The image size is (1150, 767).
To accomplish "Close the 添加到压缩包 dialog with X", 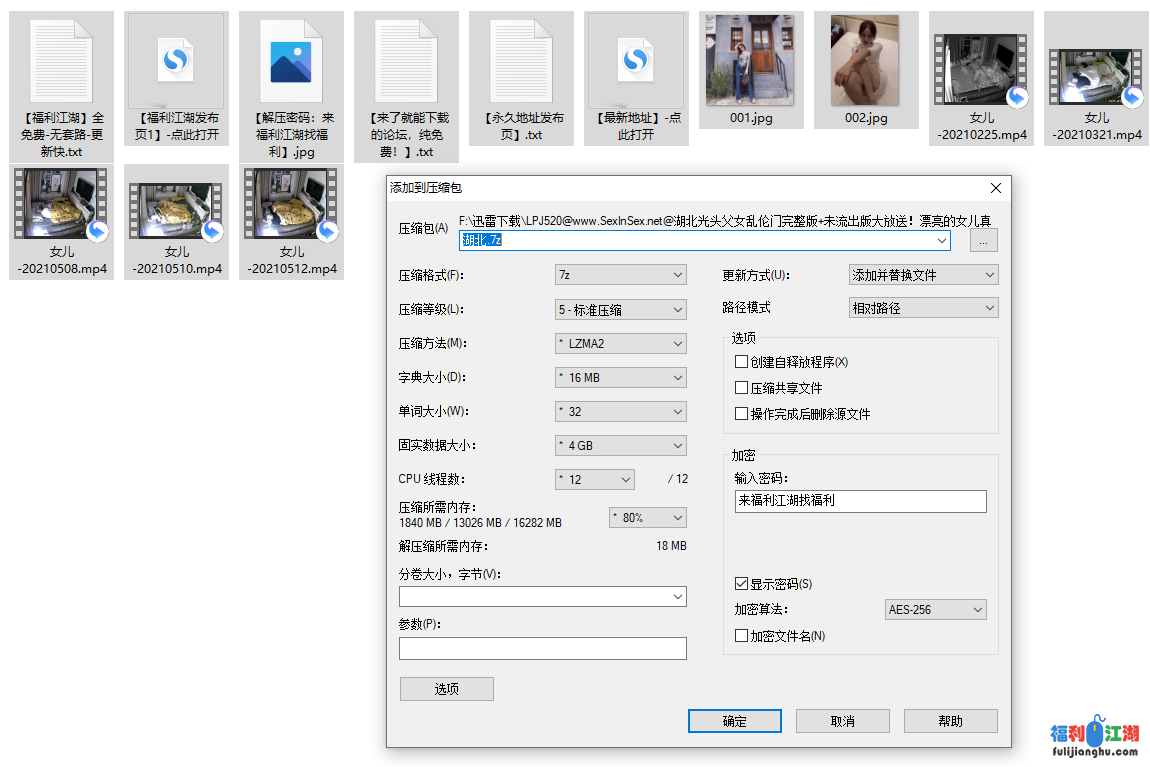I will (995, 188).
